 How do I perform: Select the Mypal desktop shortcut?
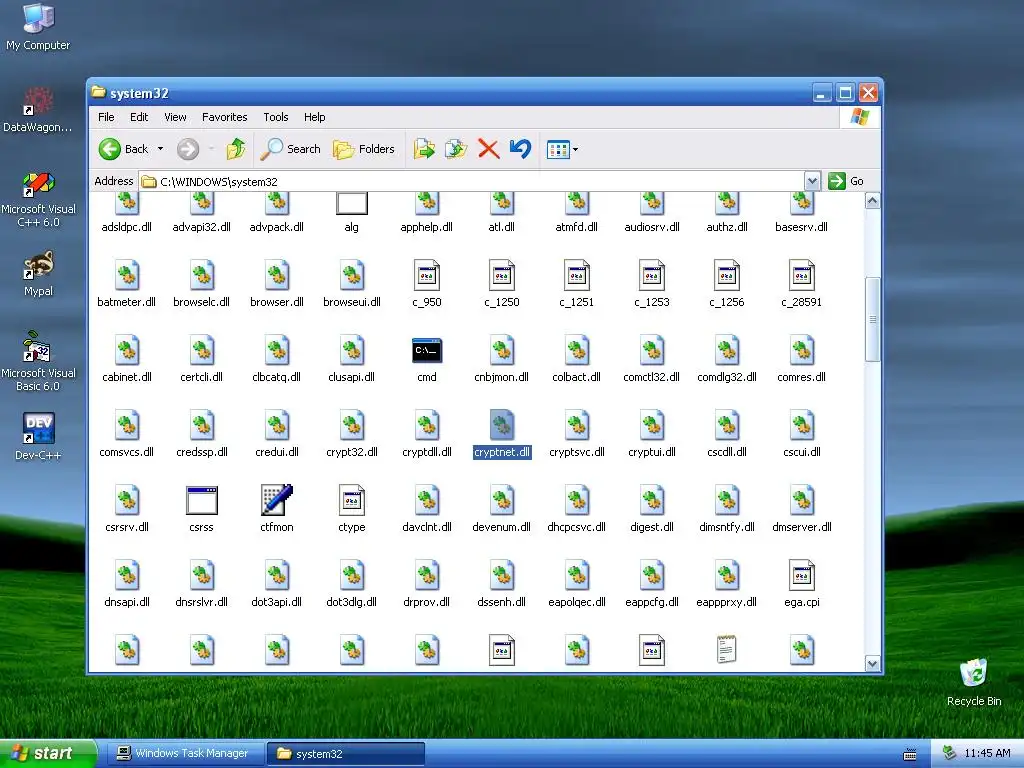click(38, 274)
